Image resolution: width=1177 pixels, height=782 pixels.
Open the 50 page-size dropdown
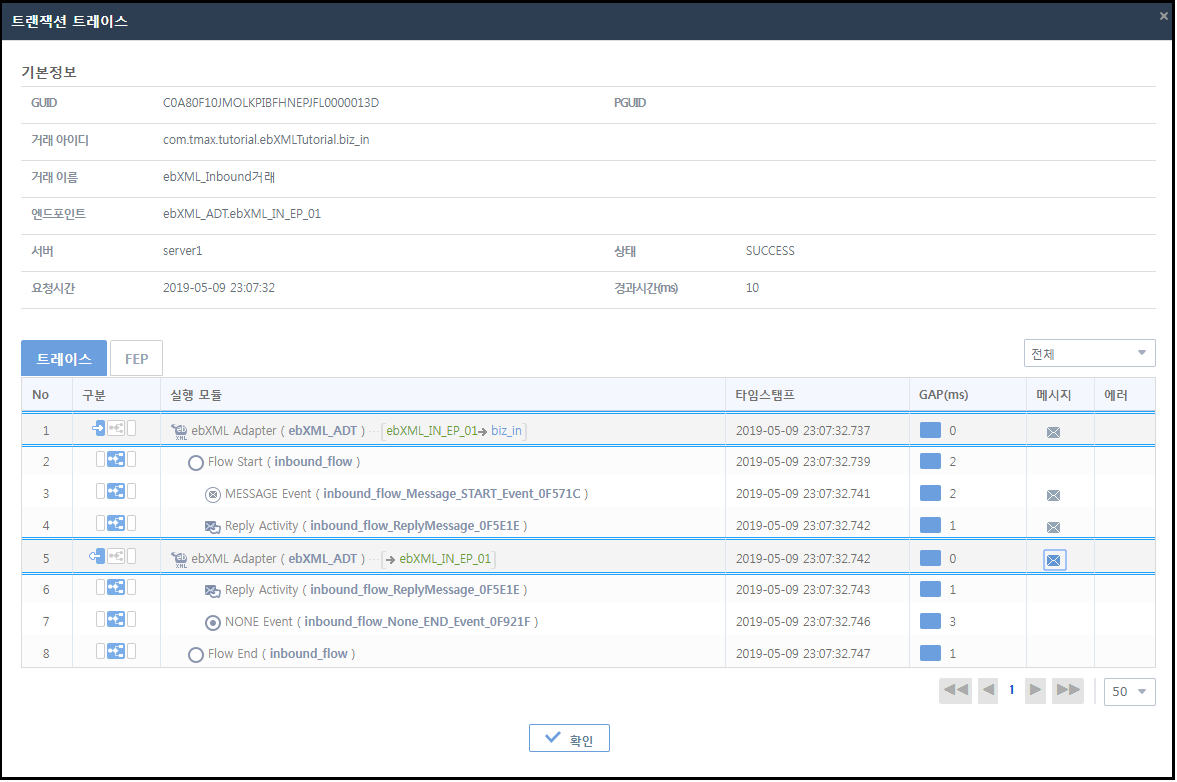pyautogui.click(x=1129, y=691)
